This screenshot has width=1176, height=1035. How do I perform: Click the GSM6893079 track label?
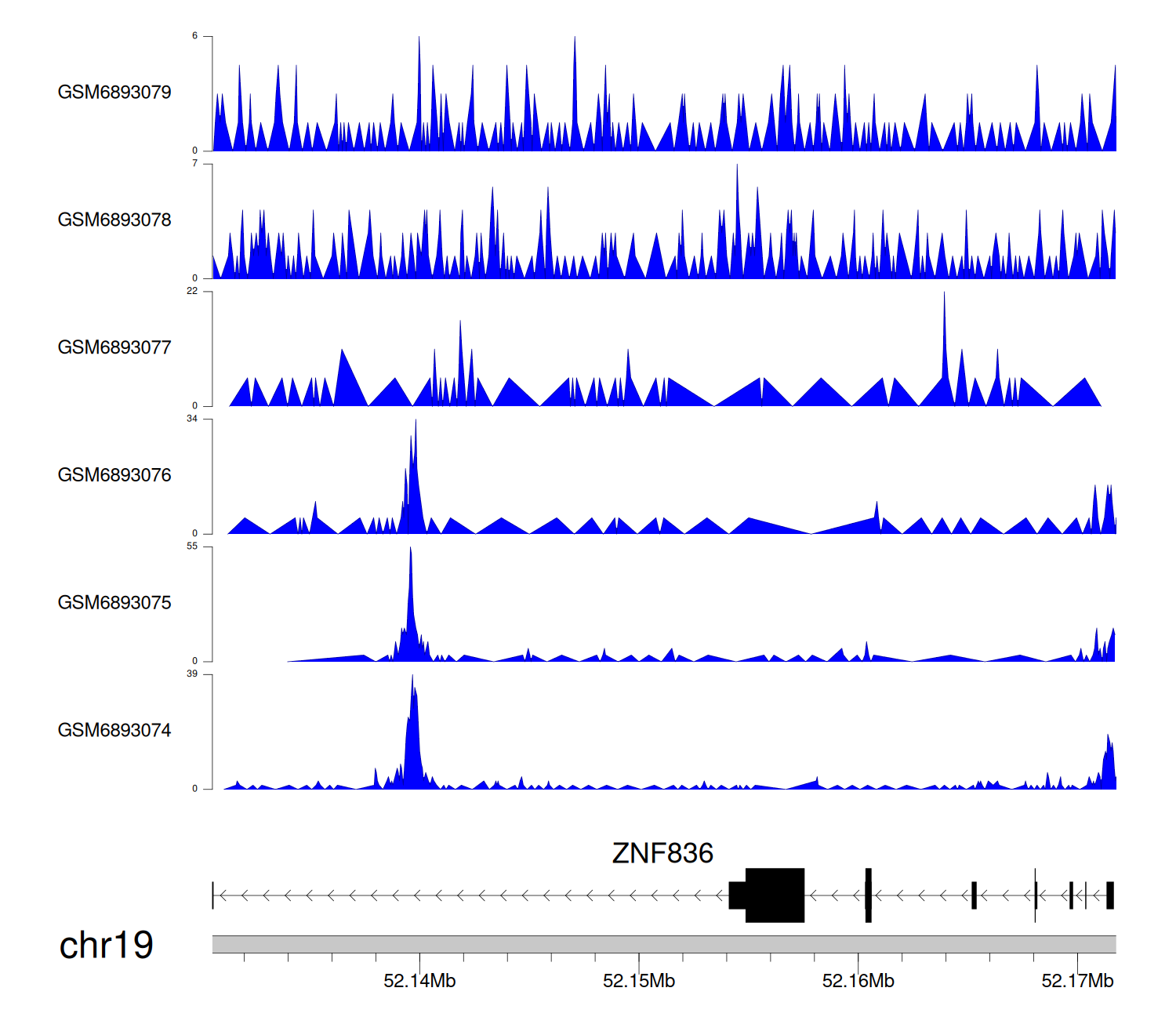click(114, 93)
